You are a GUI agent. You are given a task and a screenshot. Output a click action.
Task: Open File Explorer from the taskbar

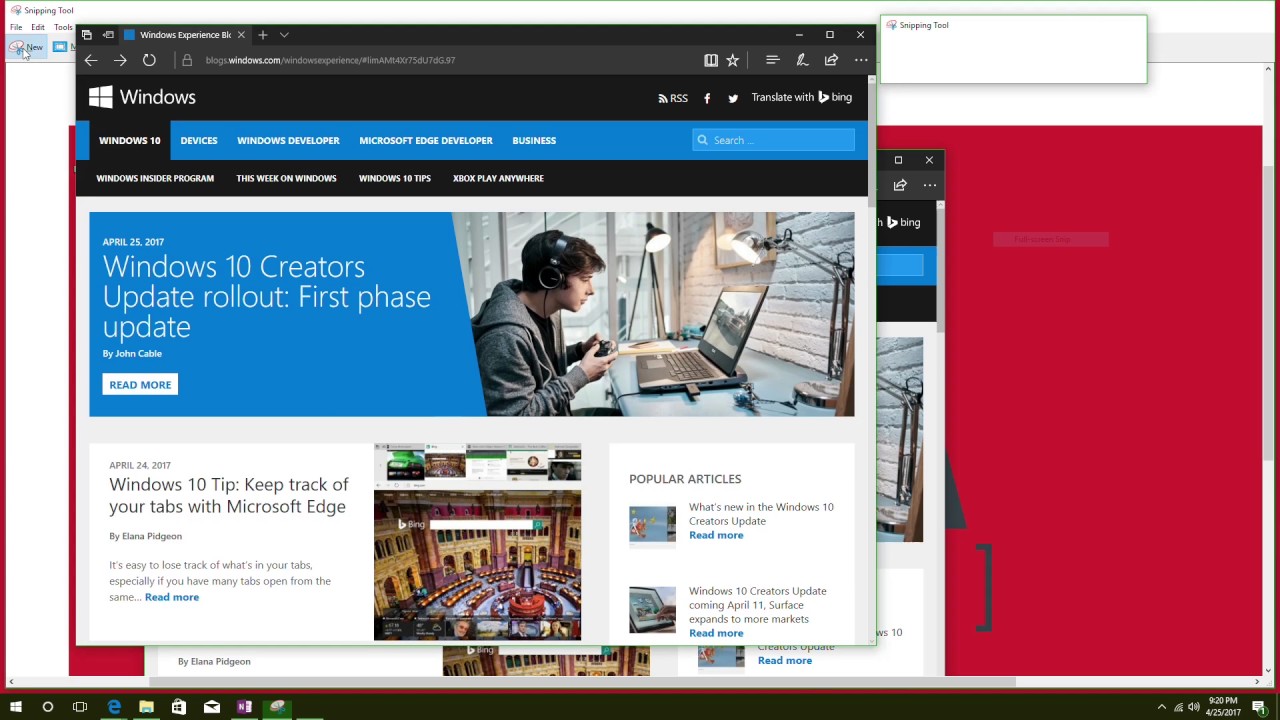(146, 707)
